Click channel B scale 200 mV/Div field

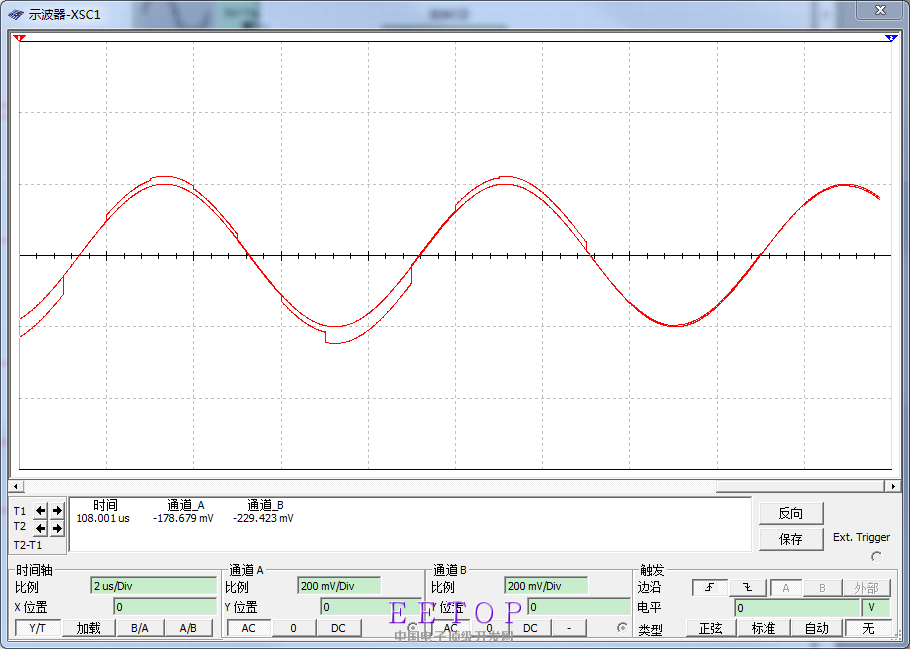click(x=546, y=586)
